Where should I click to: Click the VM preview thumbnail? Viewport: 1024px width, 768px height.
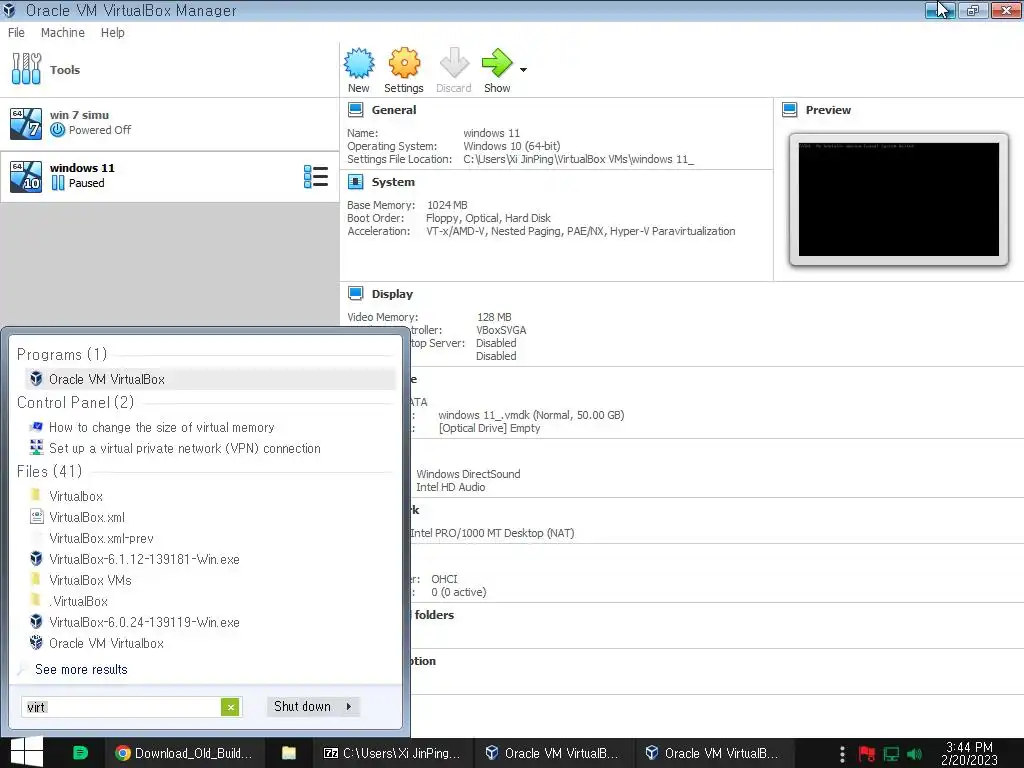pyautogui.click(x=899, y=199)
